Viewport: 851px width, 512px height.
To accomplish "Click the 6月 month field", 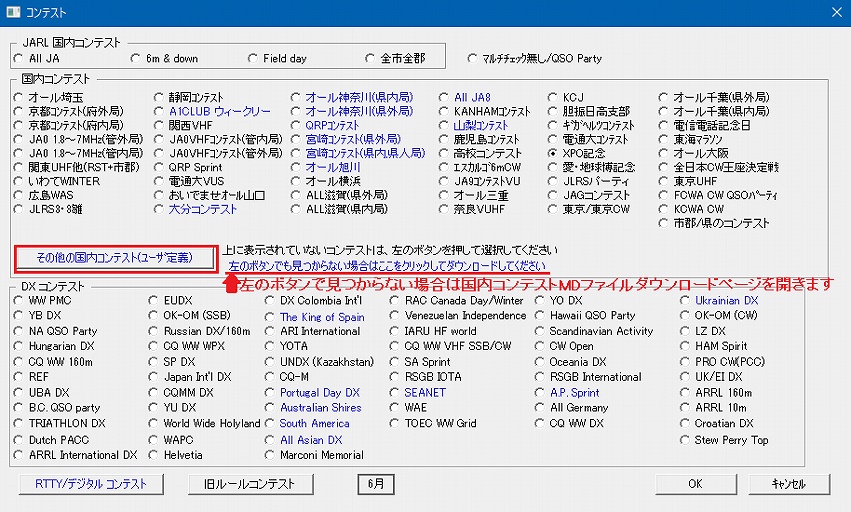I will point(375,484).
